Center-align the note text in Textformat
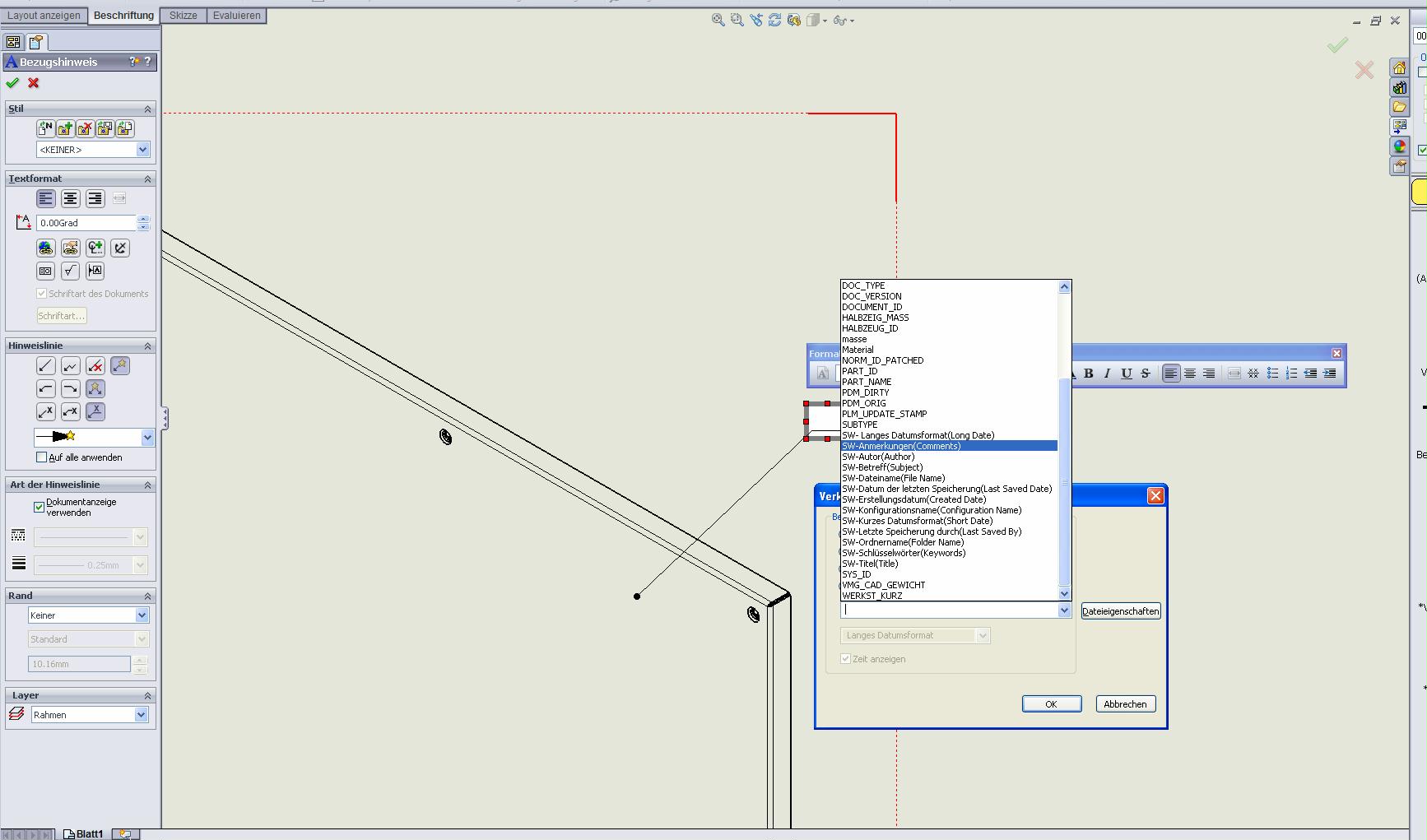1427x840 pixels. click(71, 198)
